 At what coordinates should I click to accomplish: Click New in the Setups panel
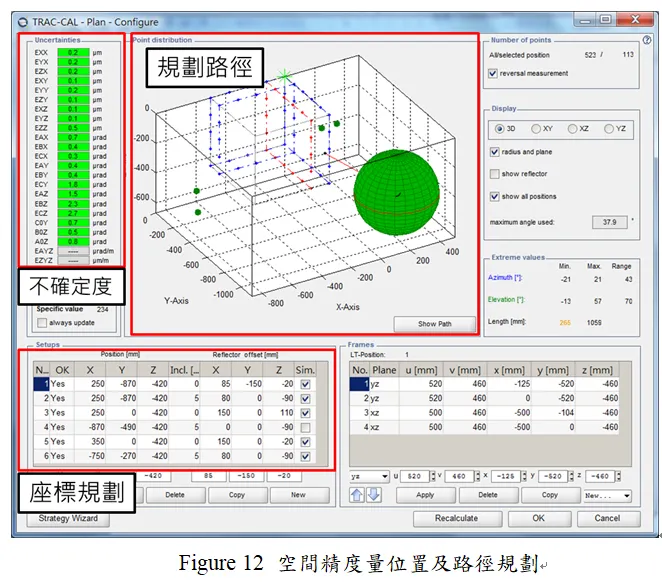298,495
